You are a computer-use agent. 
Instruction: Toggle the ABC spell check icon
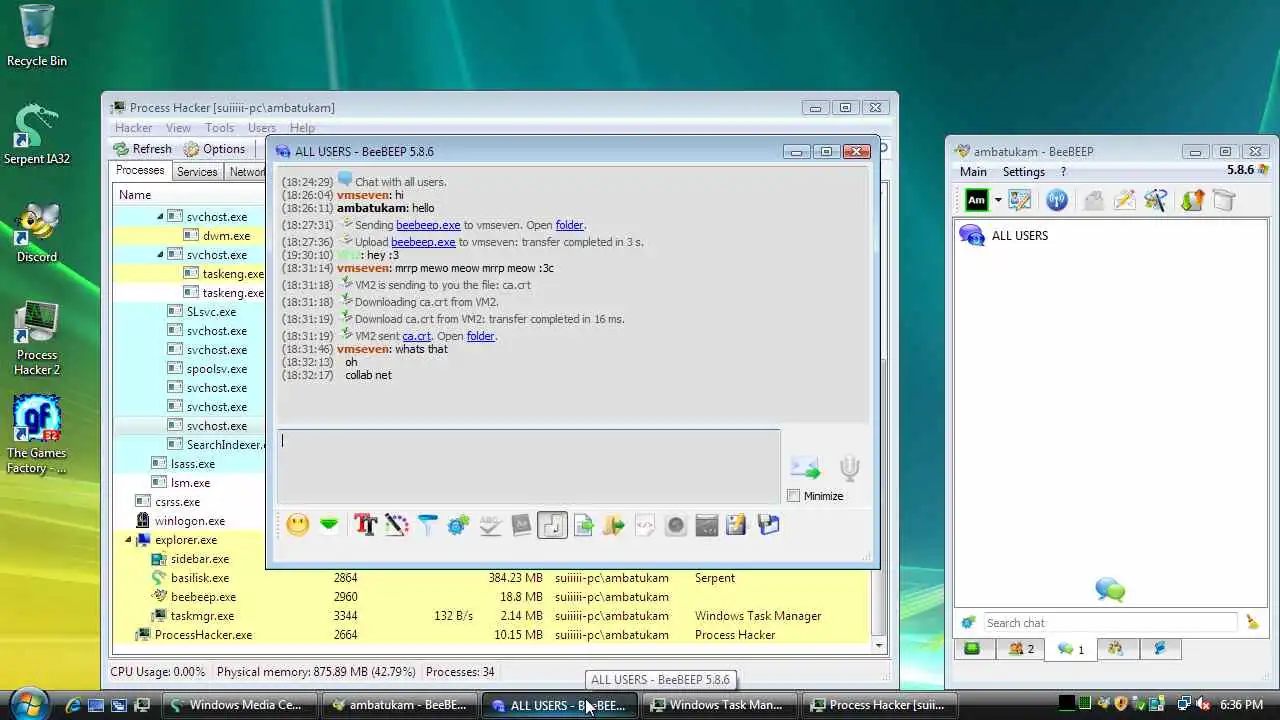[490, 525]
